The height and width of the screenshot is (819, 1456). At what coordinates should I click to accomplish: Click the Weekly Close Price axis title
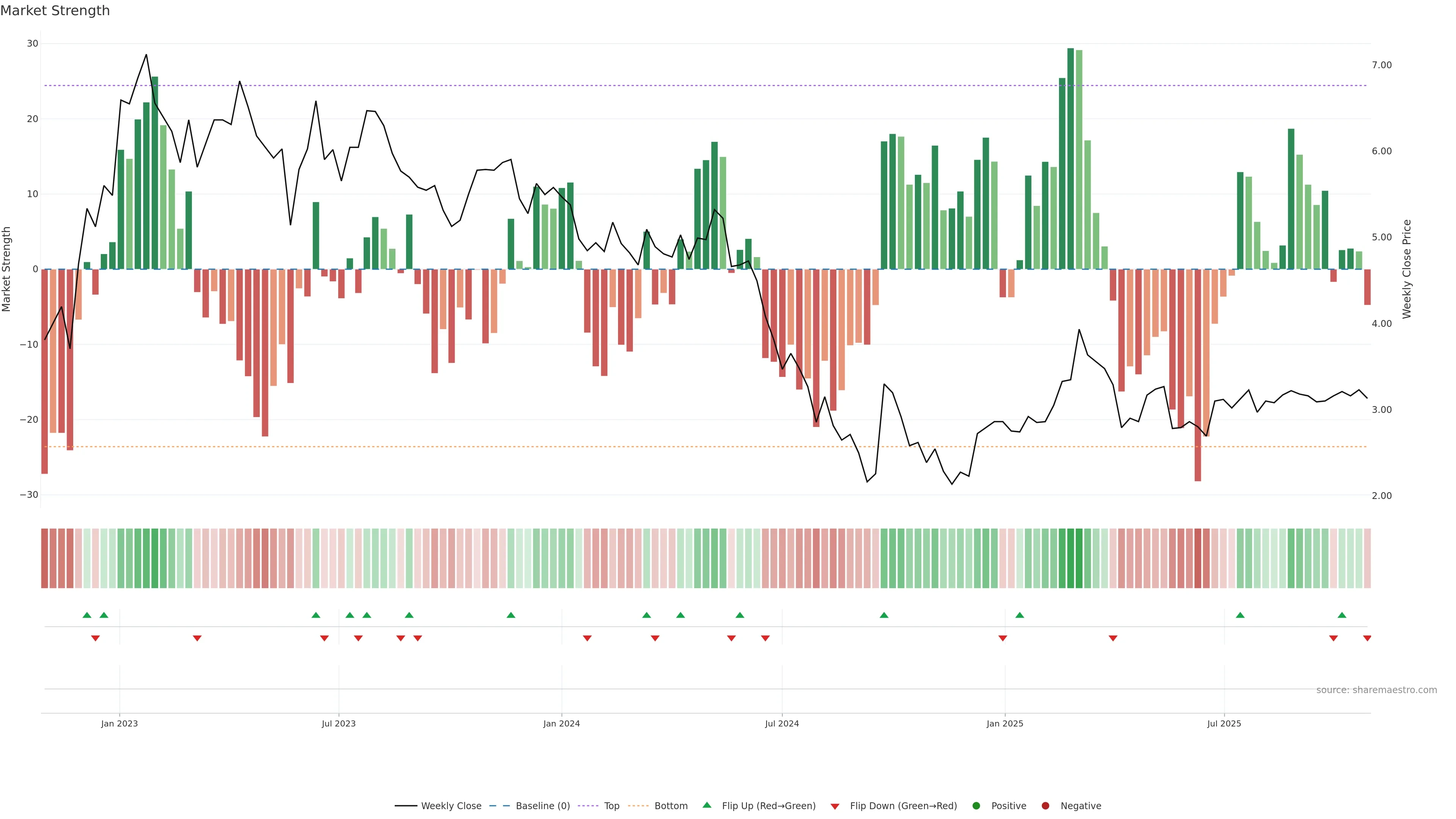[1406, 269]
